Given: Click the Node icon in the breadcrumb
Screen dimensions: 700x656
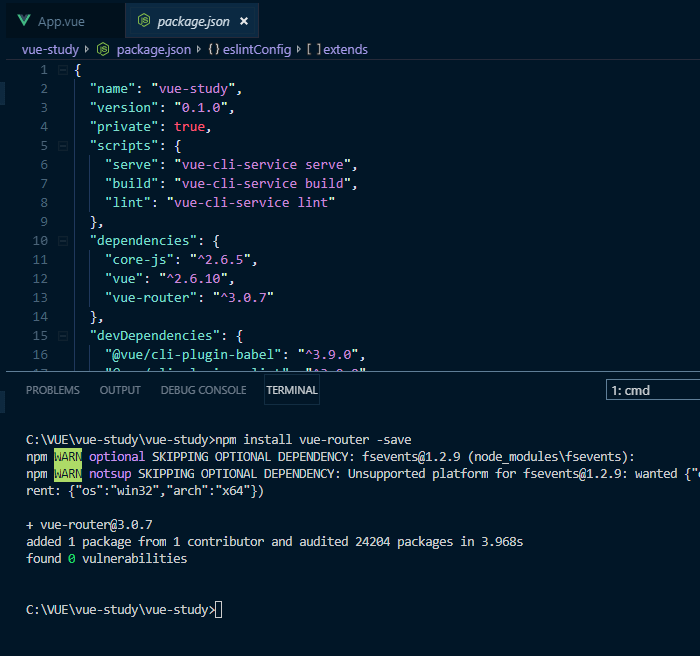Looking at the screenshot, I should (103, 49).
